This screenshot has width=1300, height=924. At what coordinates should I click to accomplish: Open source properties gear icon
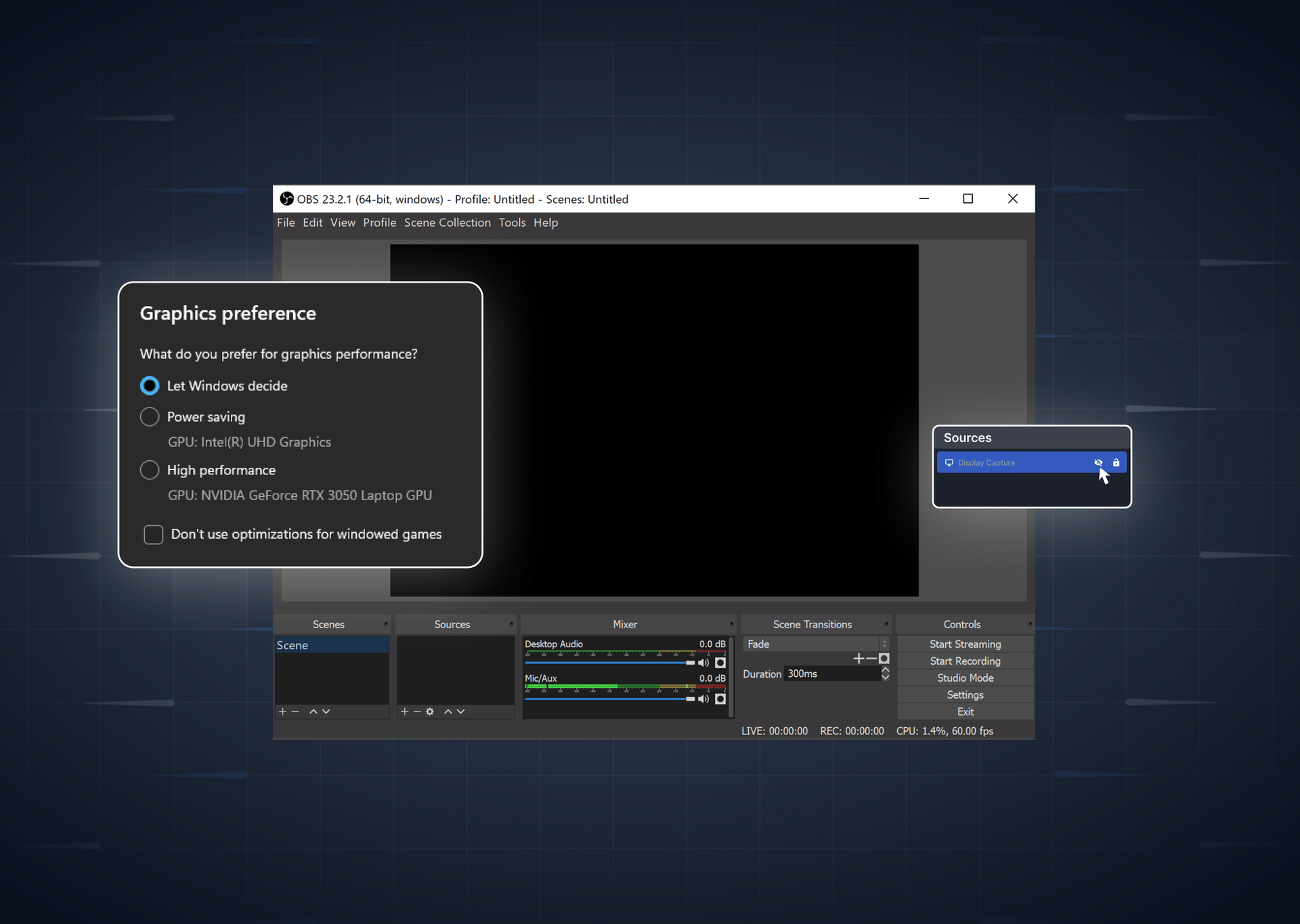pos(429,711)
